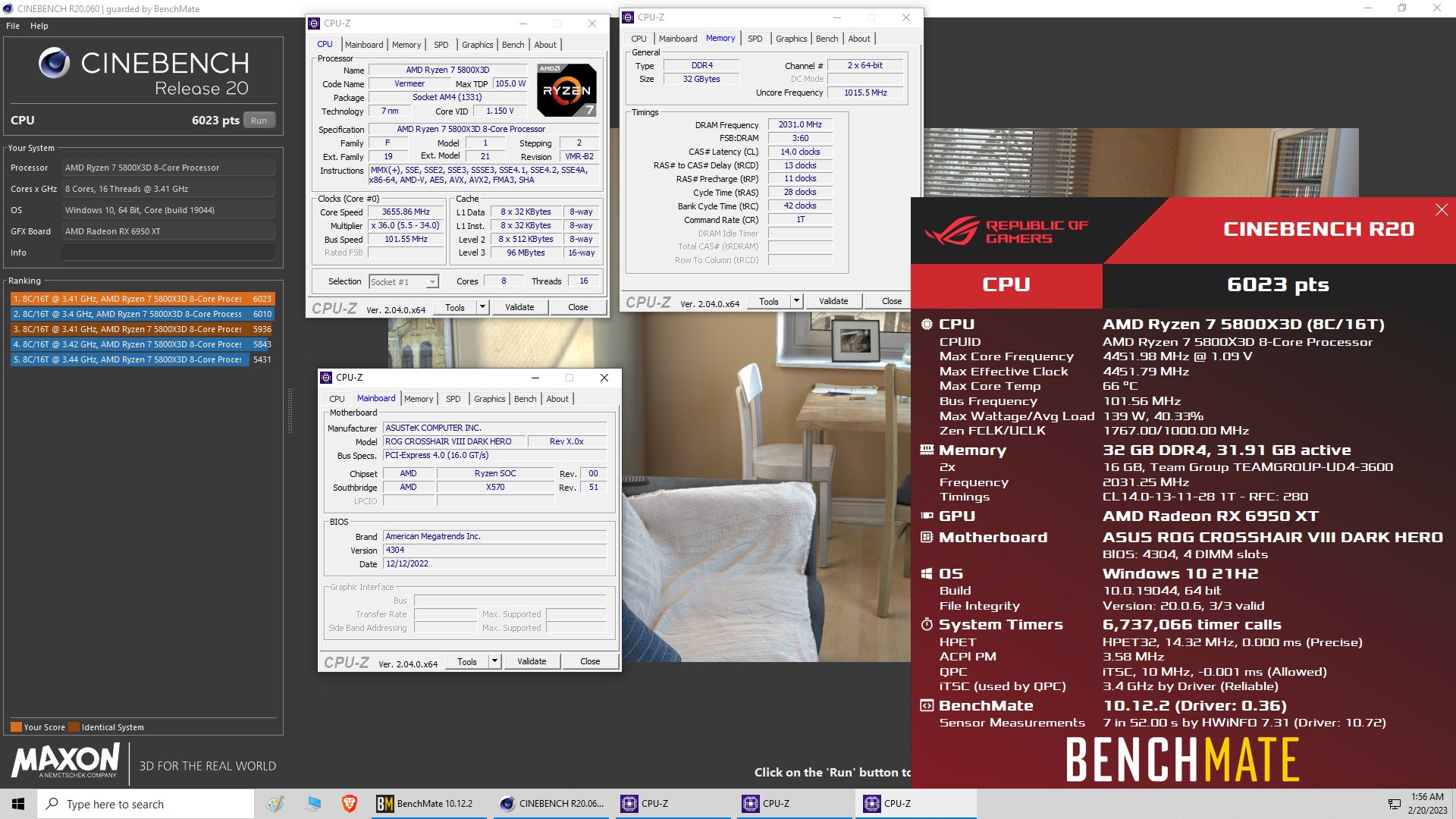Click Tools button in Mainboard window
Screen dimensions: 1456x819
point(467,661)
